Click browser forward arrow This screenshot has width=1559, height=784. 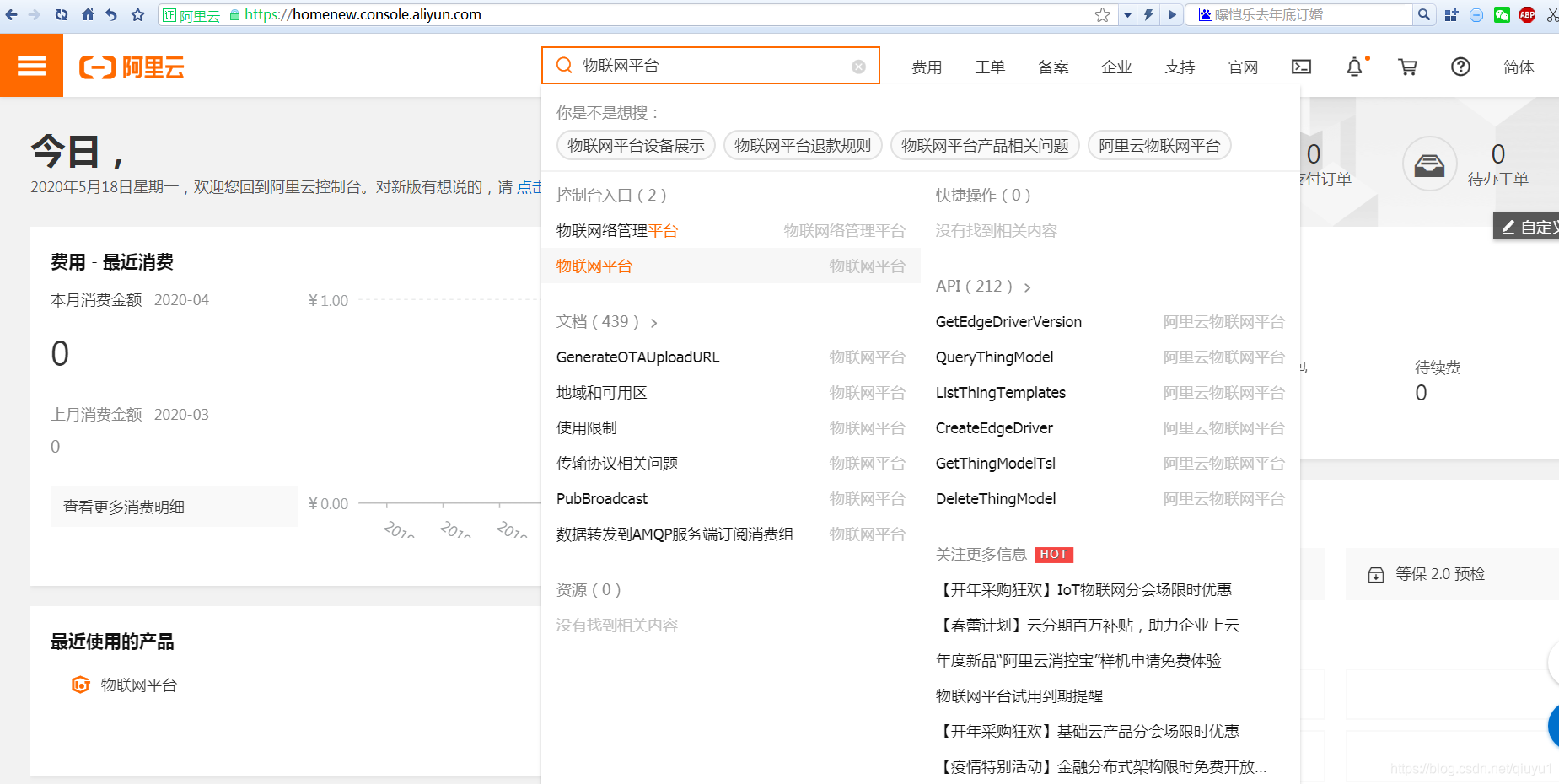35,14
